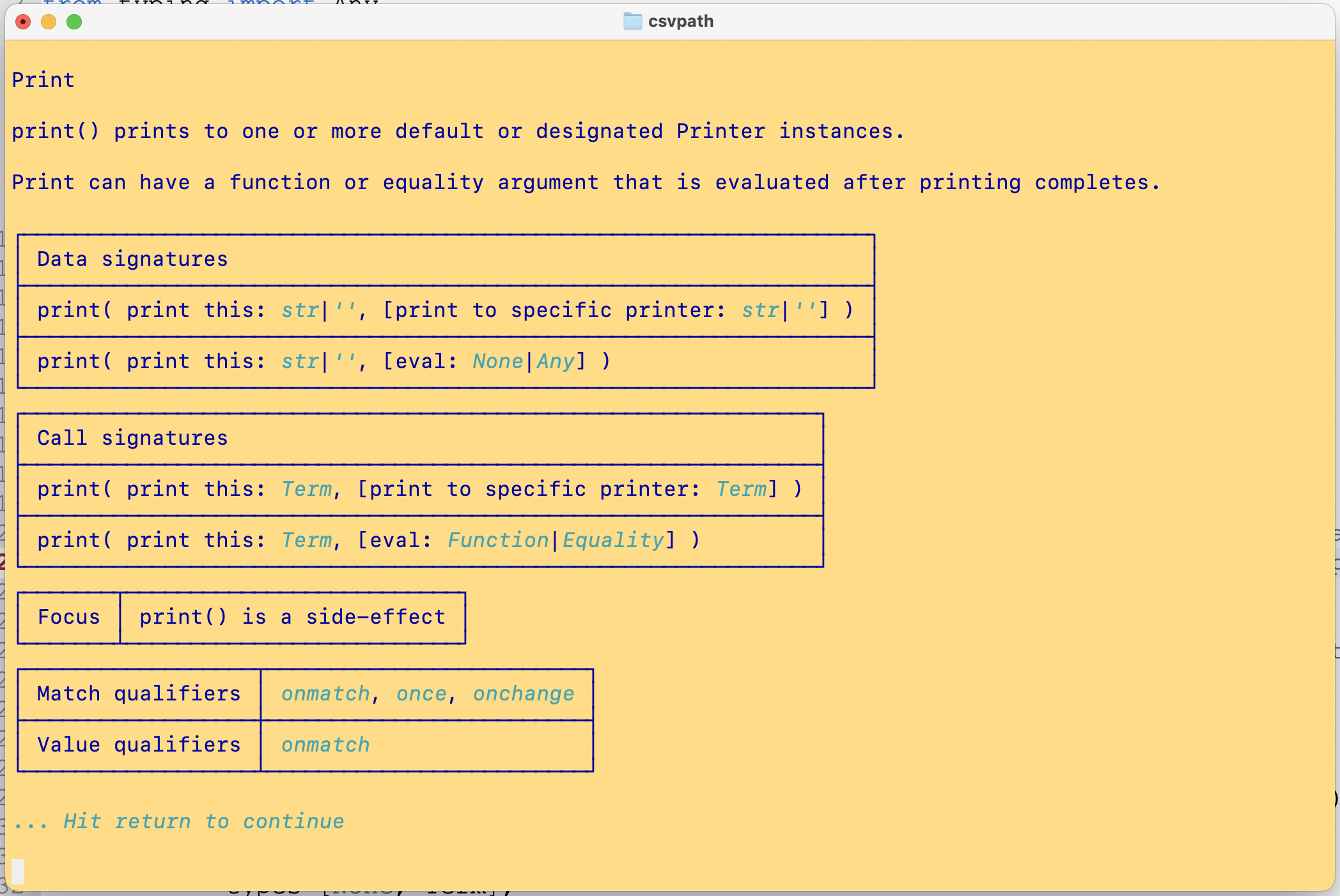Viewport: 1340px width, 896px height.
Task: Select the Equality keyword in the eval signature
Action: coord(612,540)
